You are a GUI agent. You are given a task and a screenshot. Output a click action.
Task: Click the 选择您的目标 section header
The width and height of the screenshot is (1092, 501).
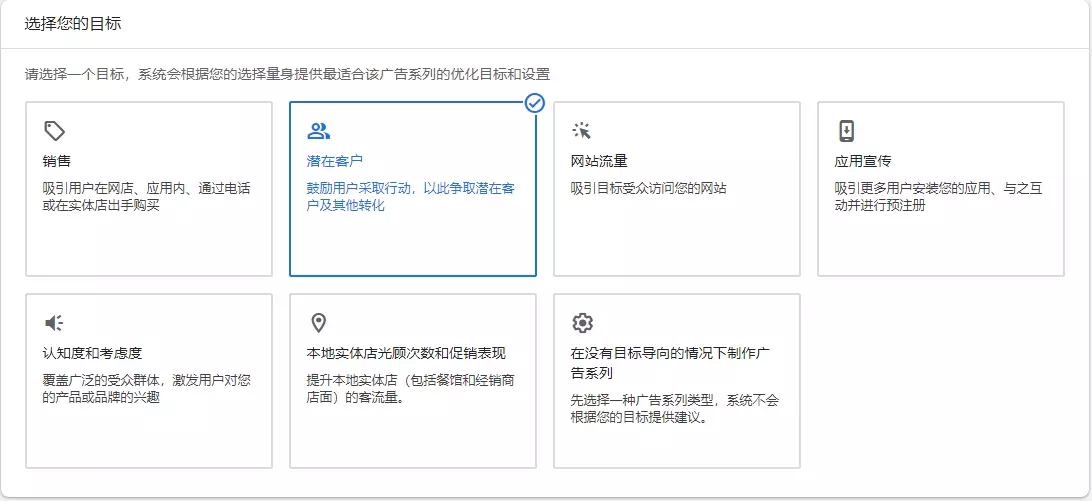click(x=73, y=23)
